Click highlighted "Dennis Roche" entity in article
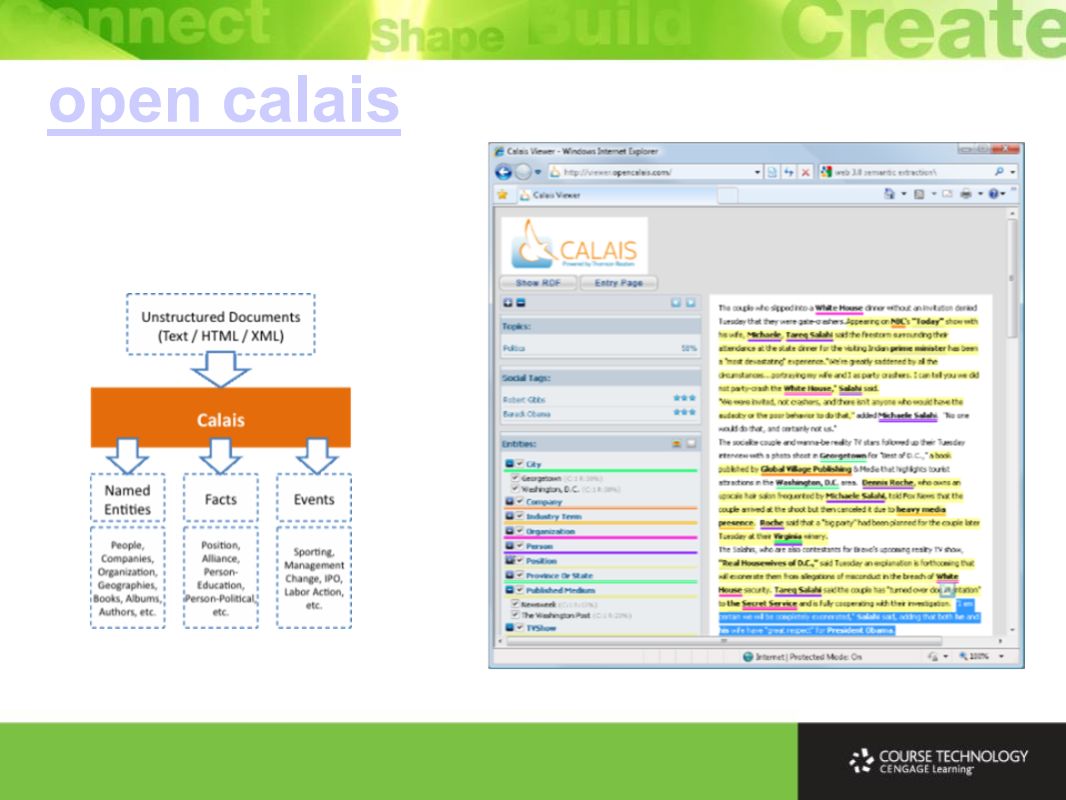The image size is (1066, 800). coord(887,483)
